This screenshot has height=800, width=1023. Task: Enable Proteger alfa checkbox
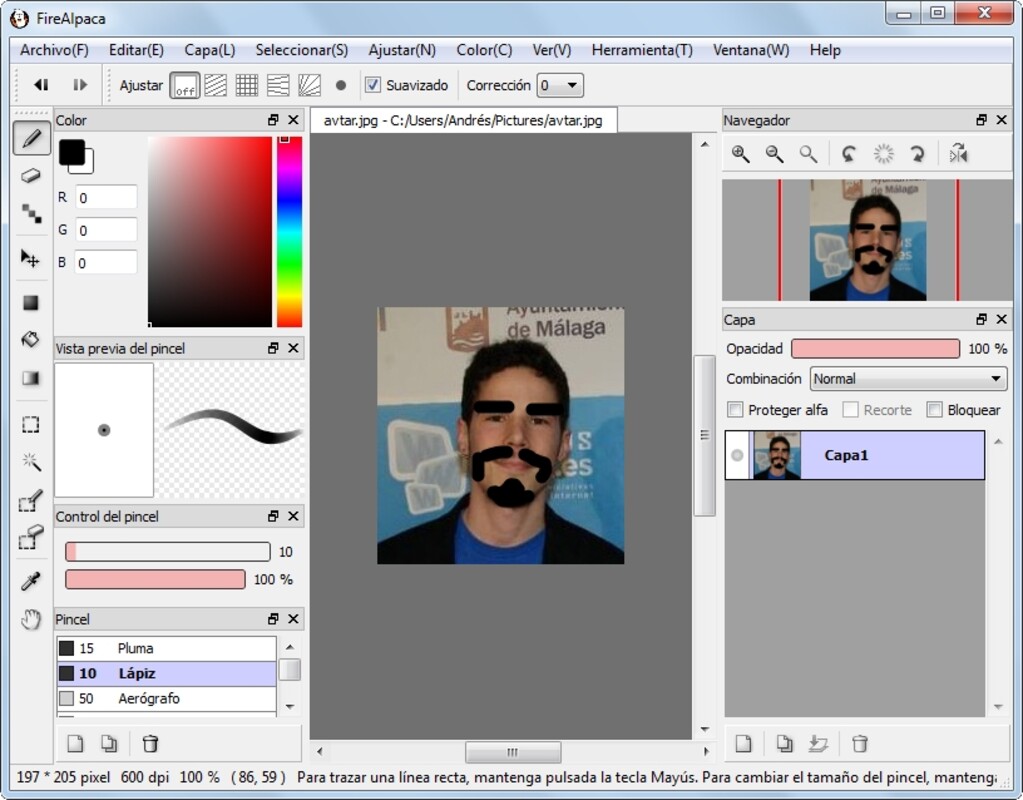(736, 410)
